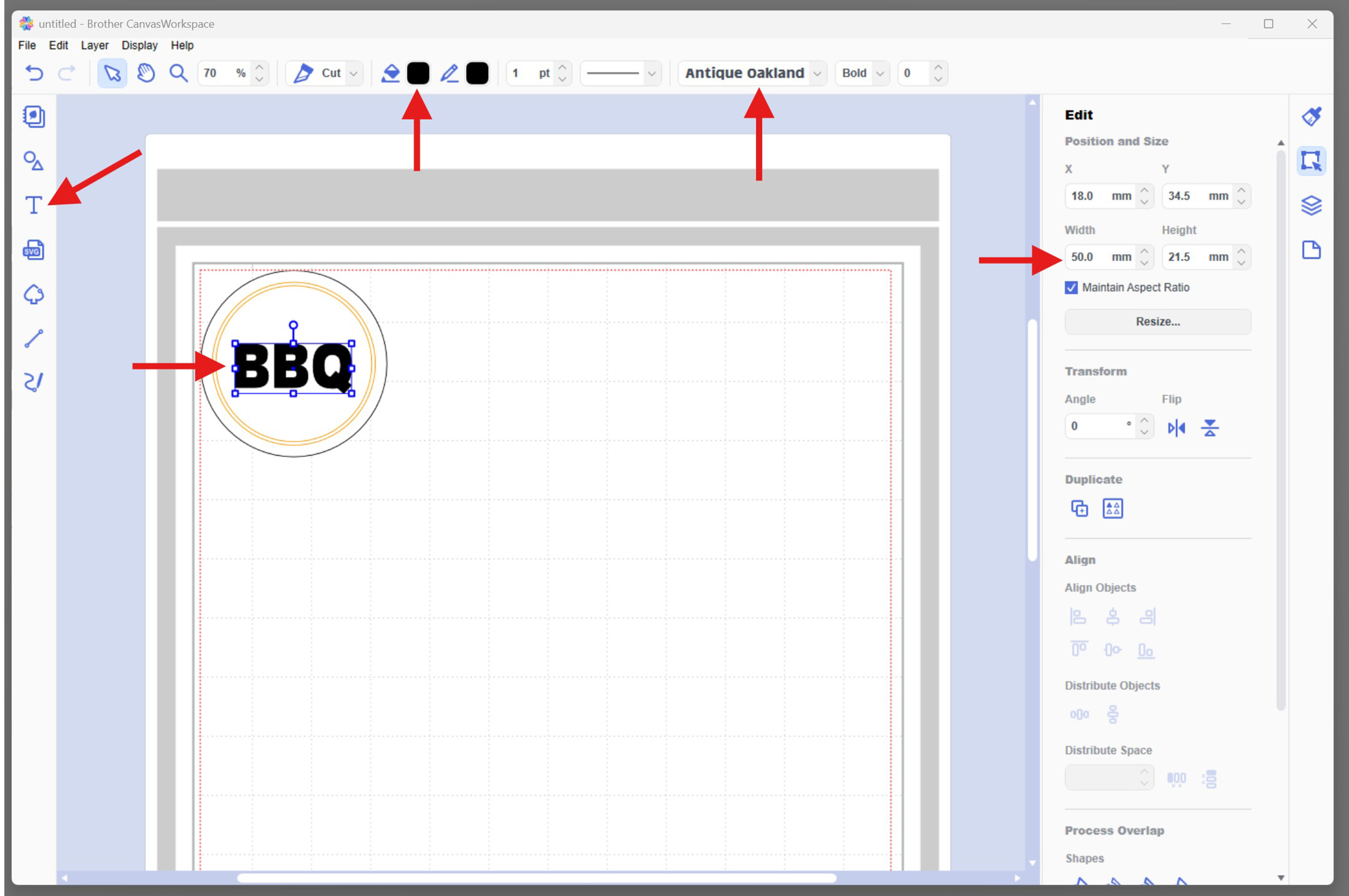Choose the Zoom magnifier tool
The height and width of the screenshot is (896, 1349).
tap(179, 73)
